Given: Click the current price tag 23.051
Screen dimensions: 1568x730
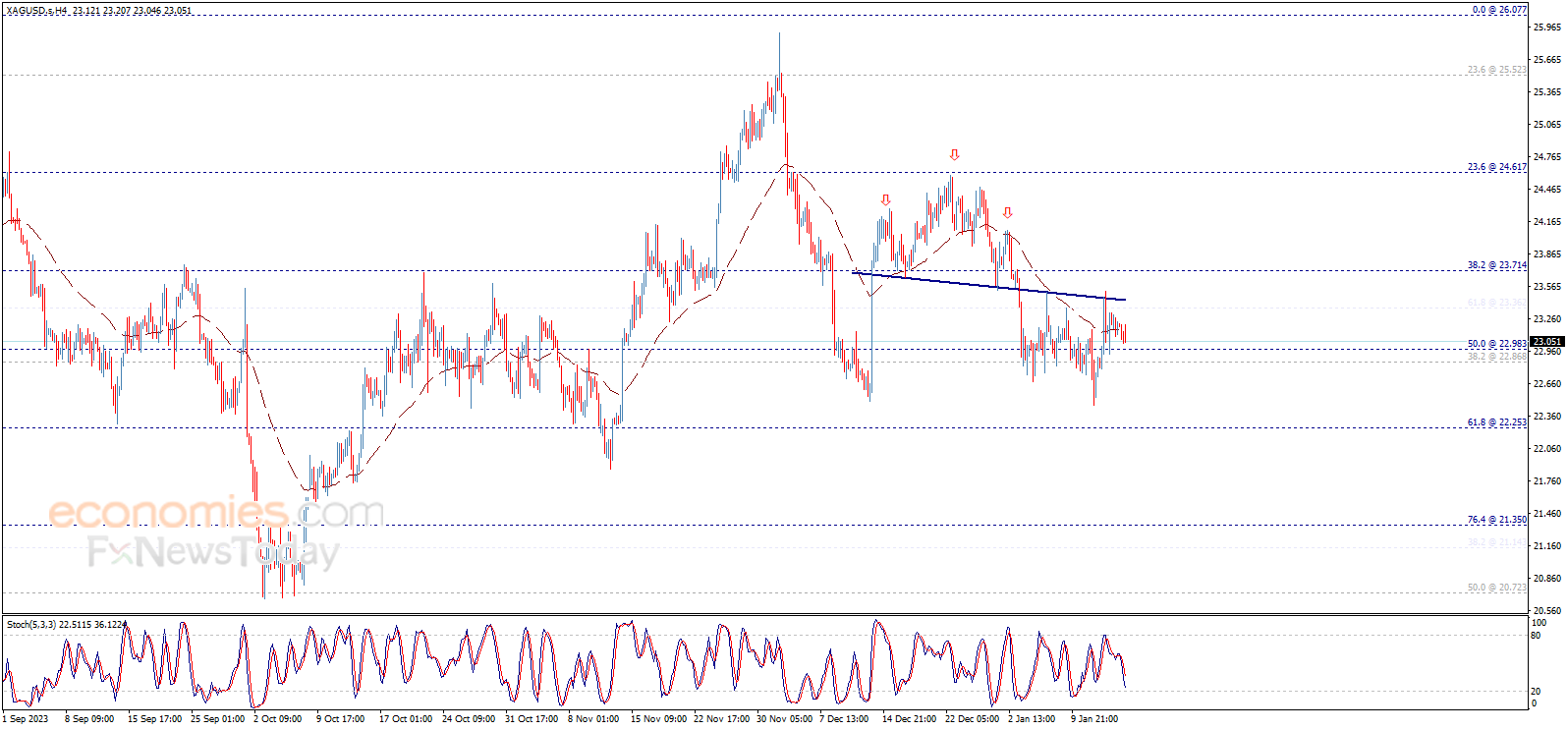Looking at the screenshot, I should click(x=1547, y=342).
